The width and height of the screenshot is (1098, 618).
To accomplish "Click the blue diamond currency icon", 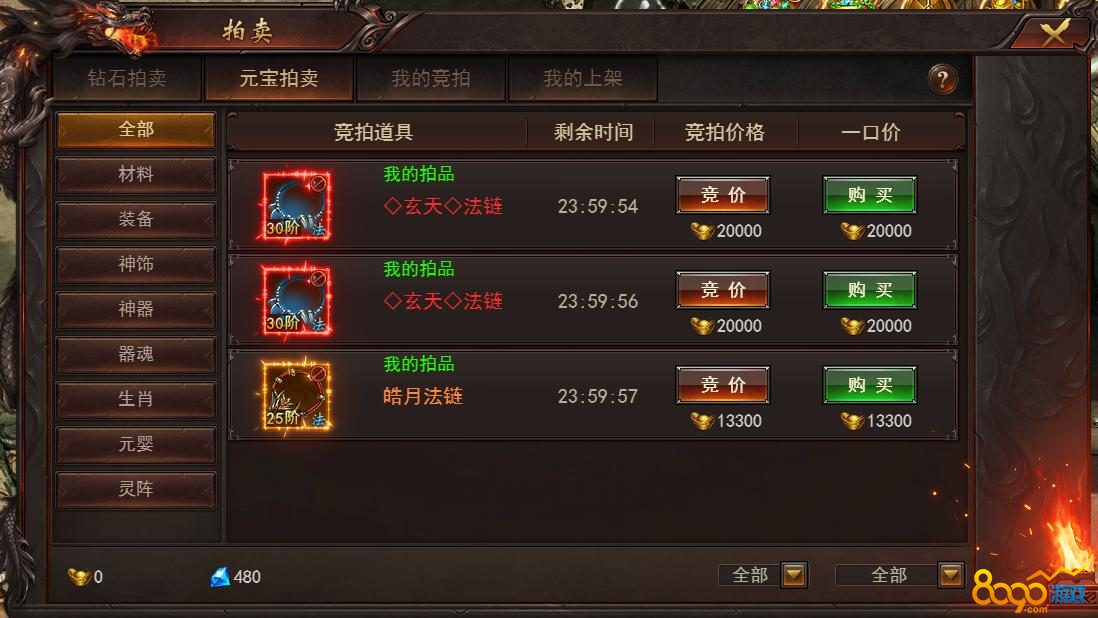I will (x=220, y=577).
